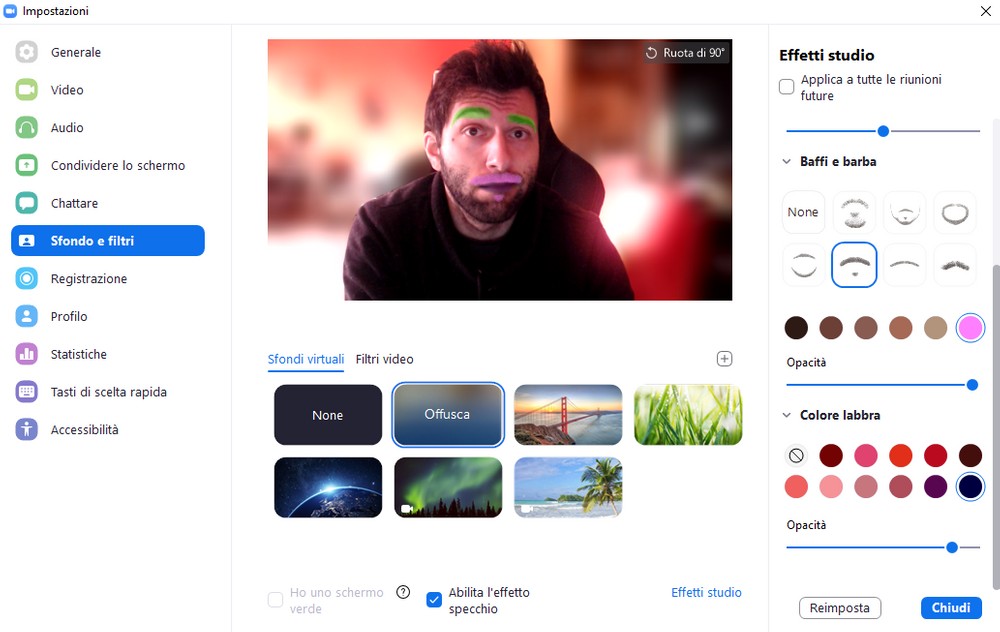The image size is (1000, 632).
Task: Collapse the Colore labbra section
Action: (787, 415)
